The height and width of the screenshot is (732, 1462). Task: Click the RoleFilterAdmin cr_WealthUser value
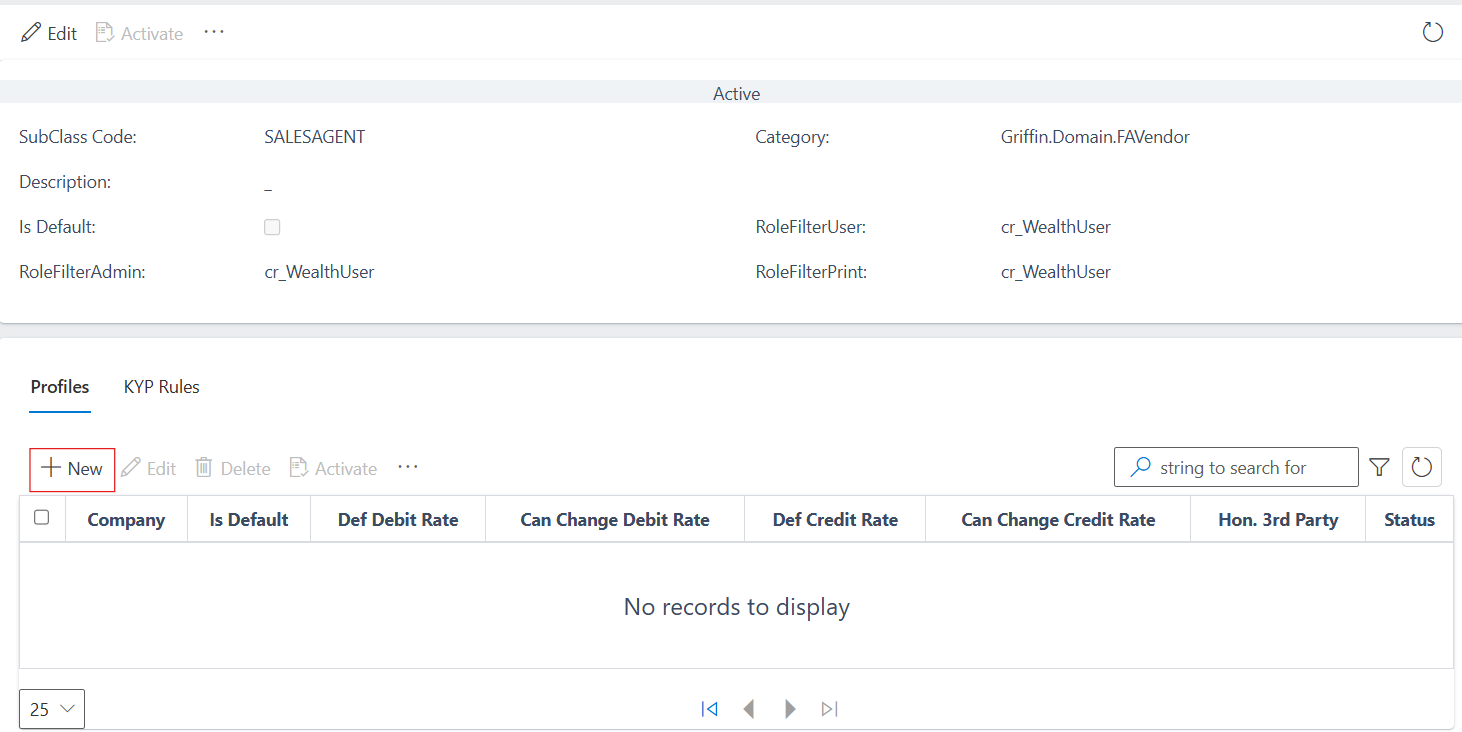(319, 272)
